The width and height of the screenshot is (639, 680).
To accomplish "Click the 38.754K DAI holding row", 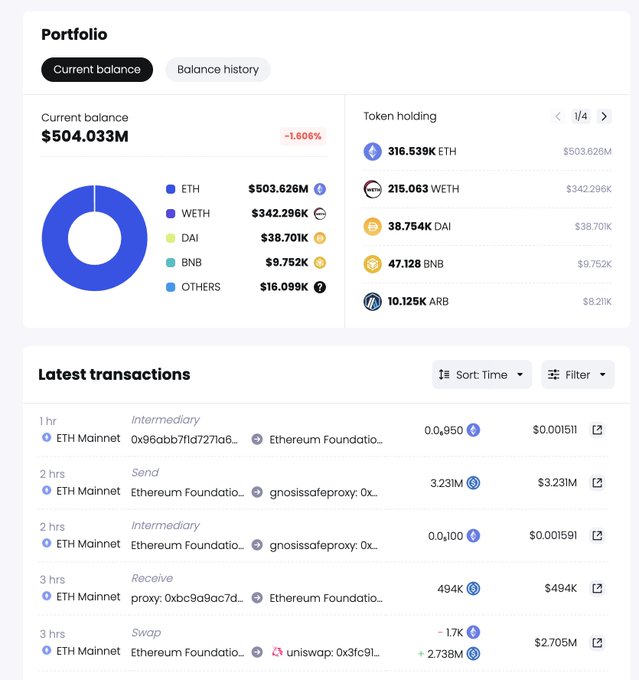I will click(487, 226).
